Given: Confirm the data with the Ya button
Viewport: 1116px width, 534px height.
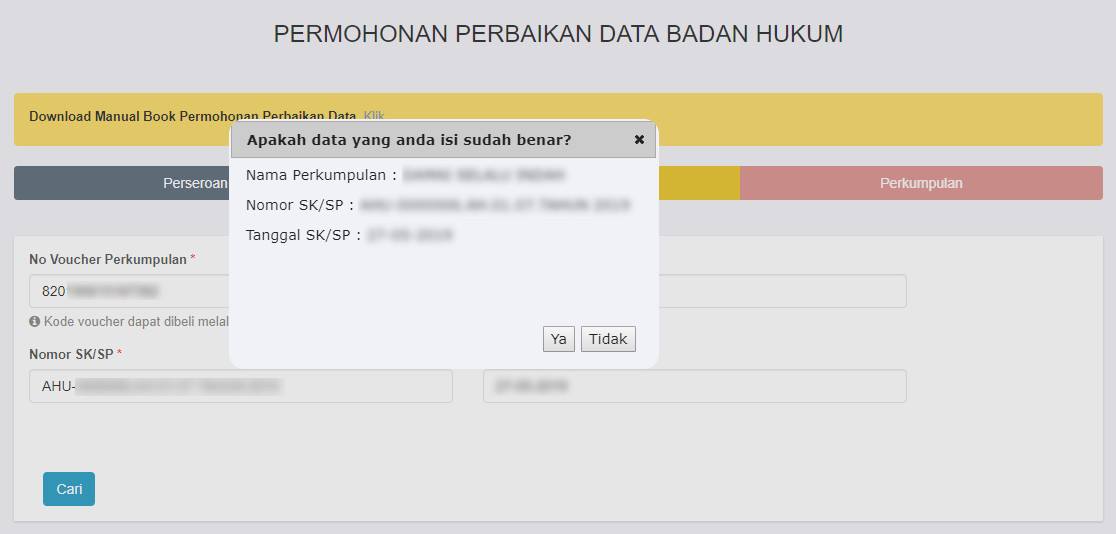Looking at the screenshot, I should tap(558, 339).
